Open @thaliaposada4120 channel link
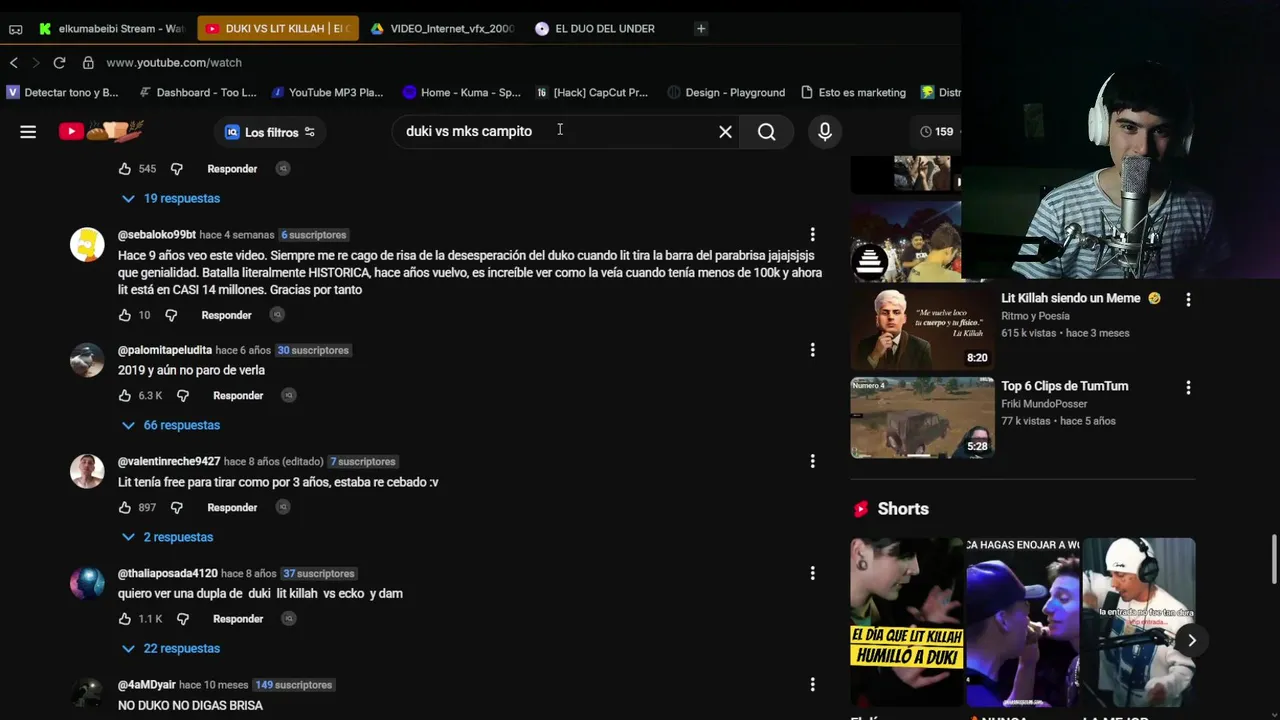The height and width of the screenshot is (720, 1280). coord(167,573)
